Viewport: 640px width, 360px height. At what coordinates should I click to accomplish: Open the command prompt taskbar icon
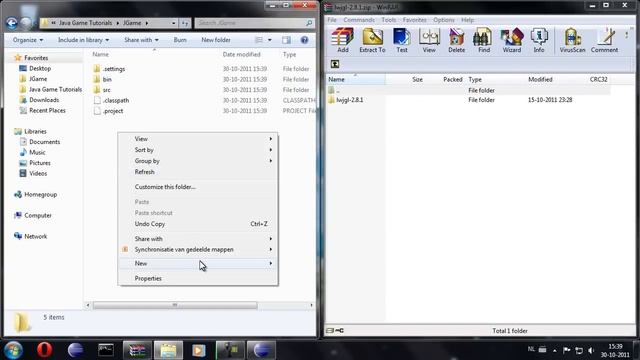point(106,350)
